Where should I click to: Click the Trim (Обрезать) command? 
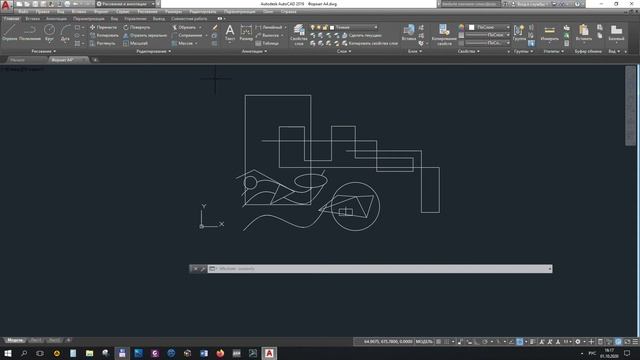point(184,27)
